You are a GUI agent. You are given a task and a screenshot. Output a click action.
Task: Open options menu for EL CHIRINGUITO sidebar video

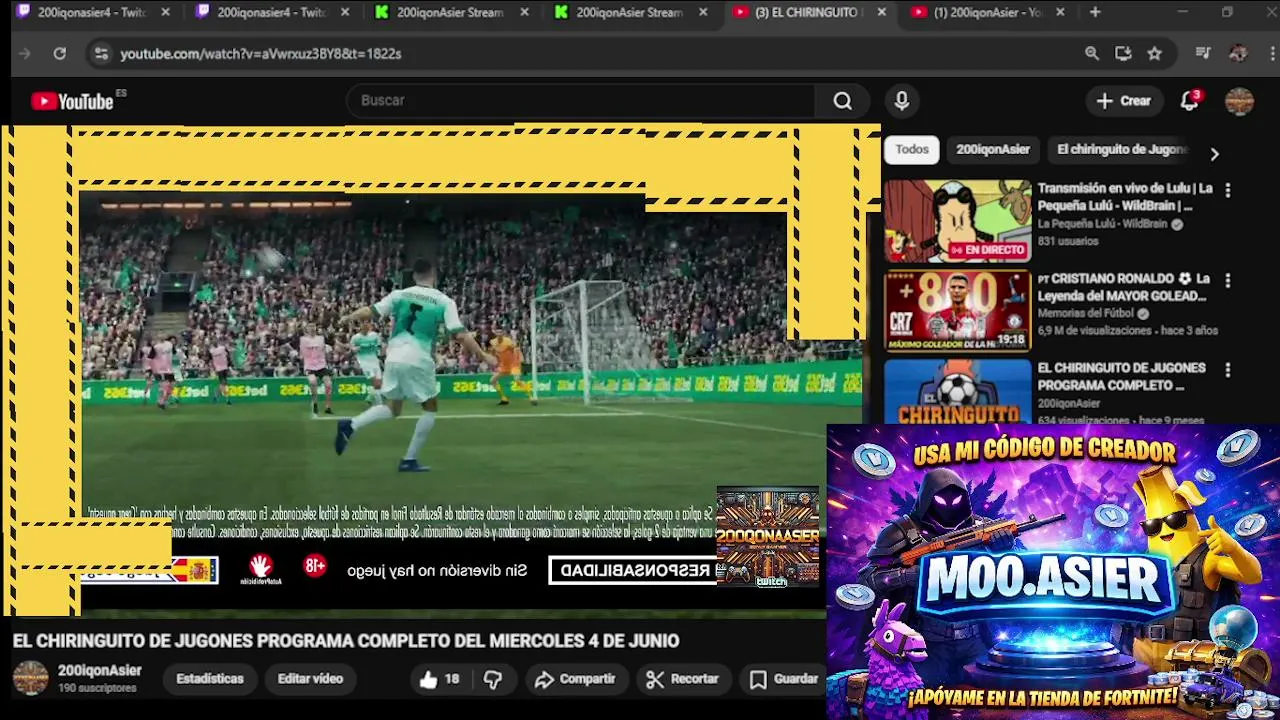point(1228,369)
